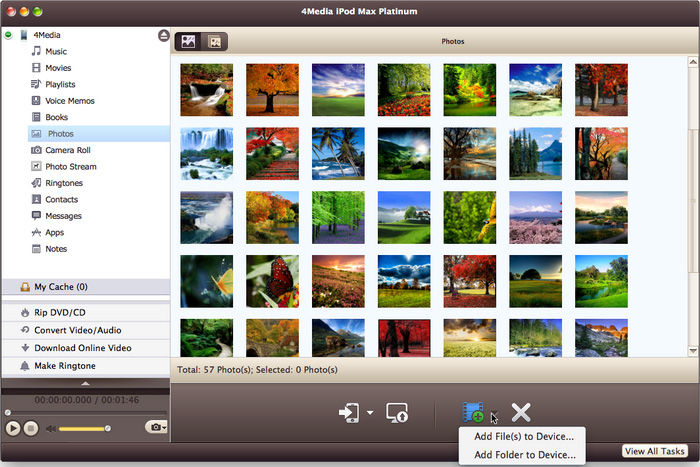This screenshot has height=467, width=700.
Task: Switch to album view mode
Action: pyautogui.click(x=213, y=42)
